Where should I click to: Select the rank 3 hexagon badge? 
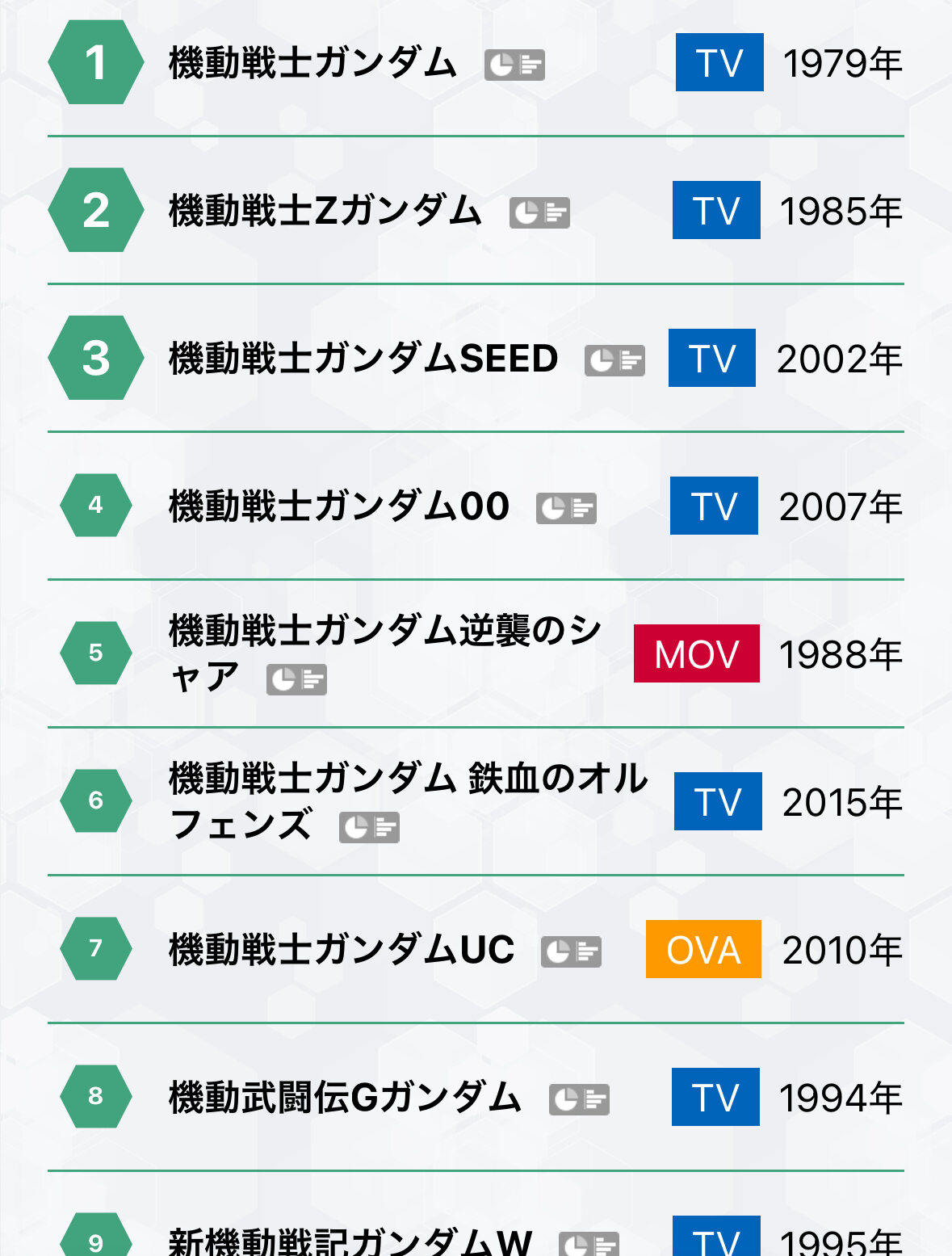click(96, 358)
